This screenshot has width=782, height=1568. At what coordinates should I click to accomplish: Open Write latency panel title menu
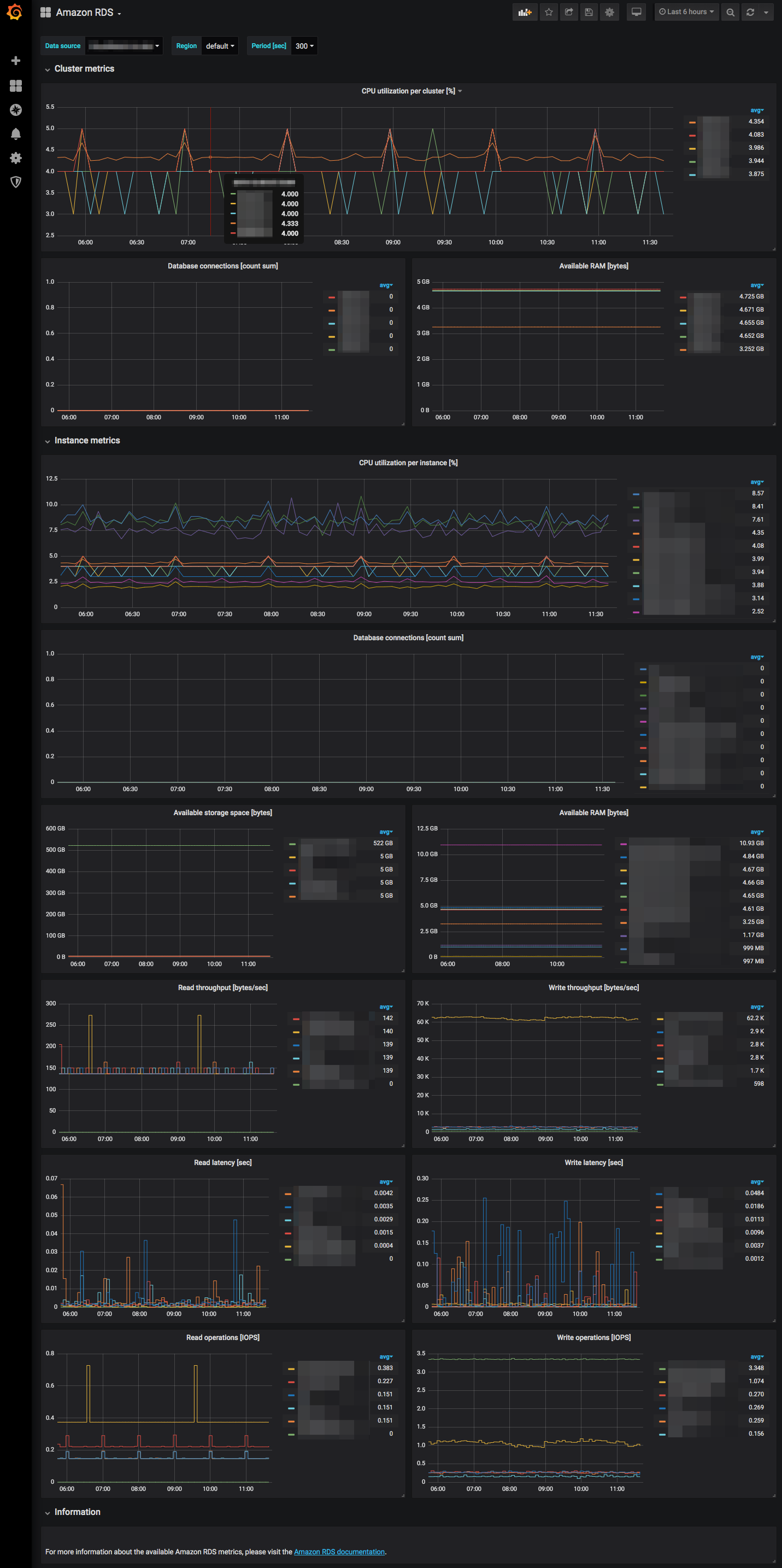(x=594, y=1163)
